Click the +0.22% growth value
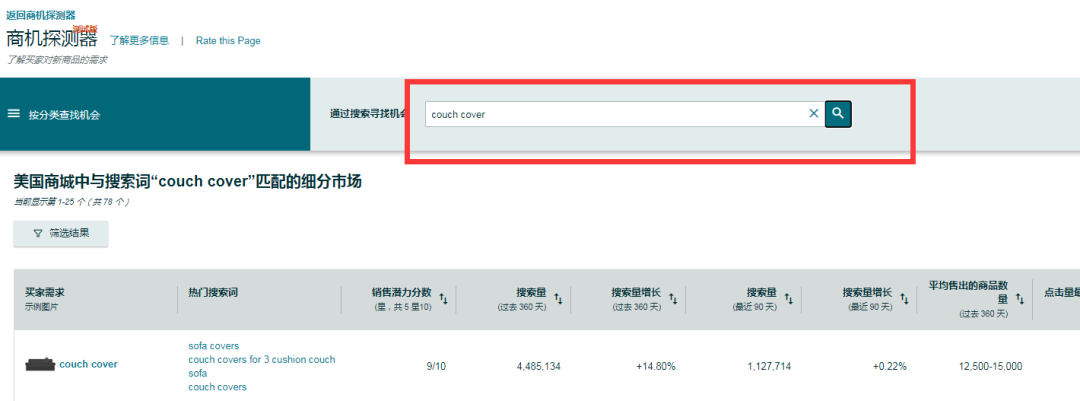 (889, 367)
